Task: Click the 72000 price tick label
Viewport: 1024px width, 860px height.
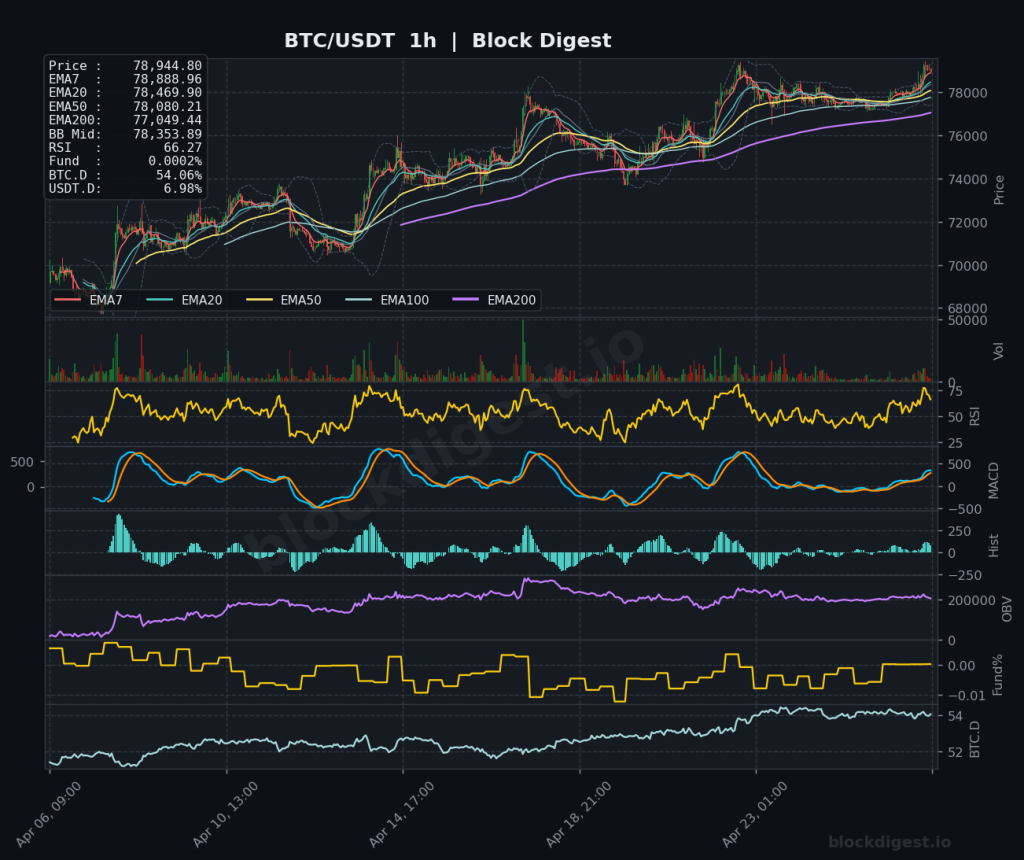Action: (966, 223)
